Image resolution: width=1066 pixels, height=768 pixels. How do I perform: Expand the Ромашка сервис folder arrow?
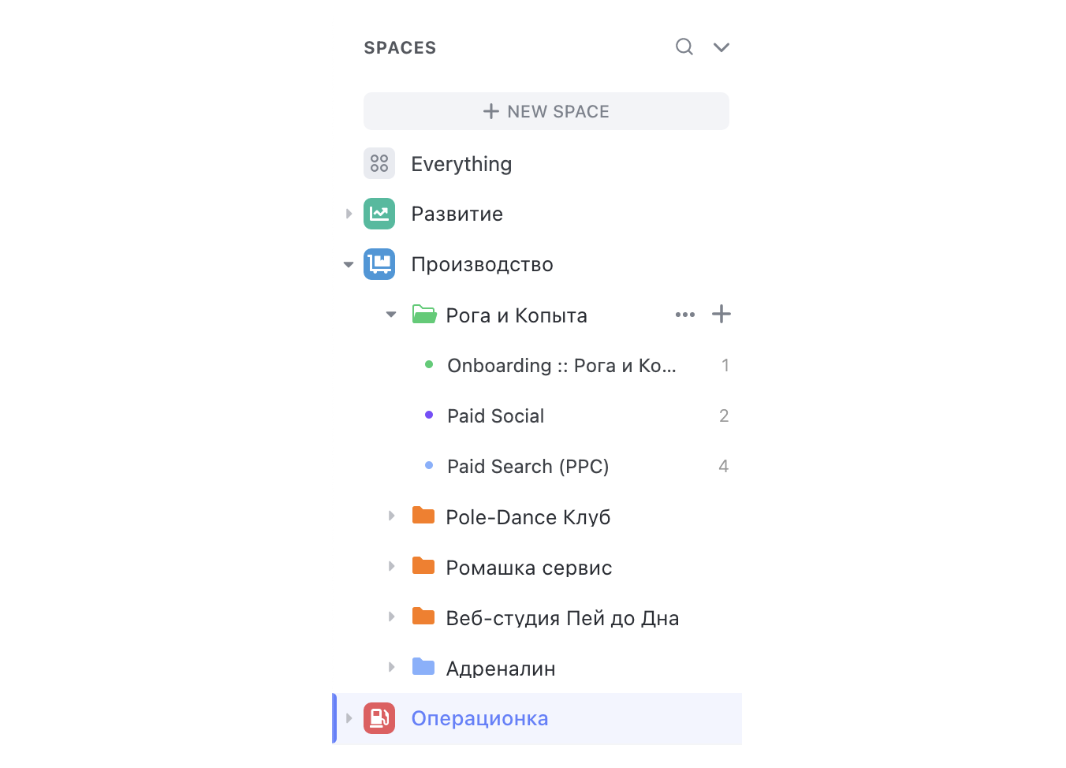coord(392,567)
